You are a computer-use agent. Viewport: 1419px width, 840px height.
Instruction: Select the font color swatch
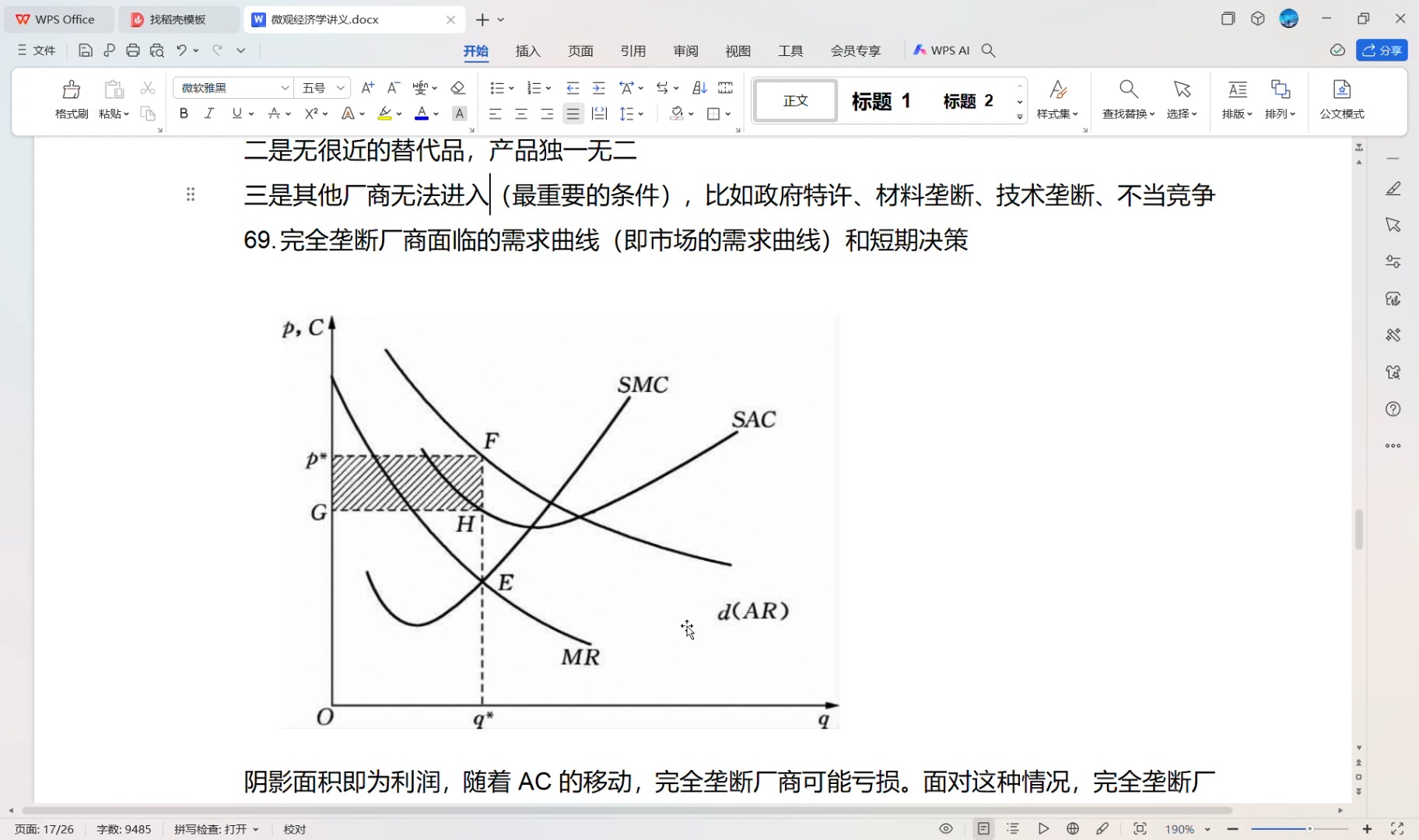click(x=422, y=114)
